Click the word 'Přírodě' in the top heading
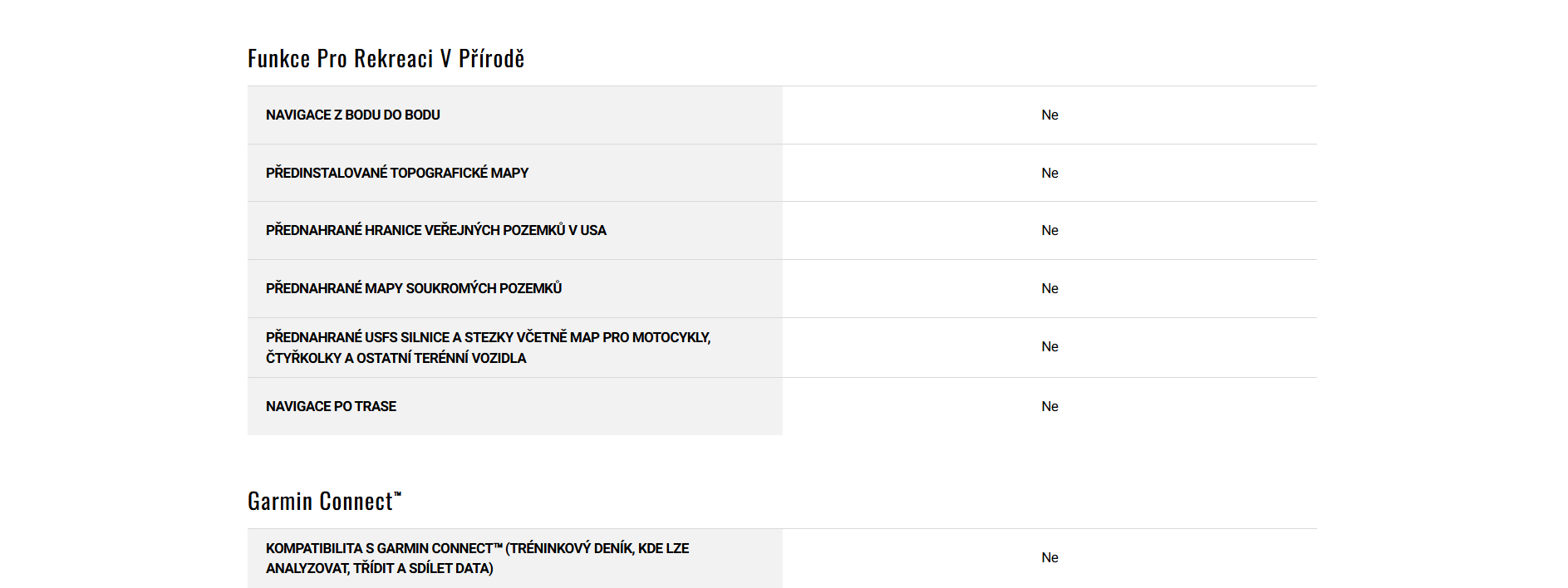 (491, 59)
